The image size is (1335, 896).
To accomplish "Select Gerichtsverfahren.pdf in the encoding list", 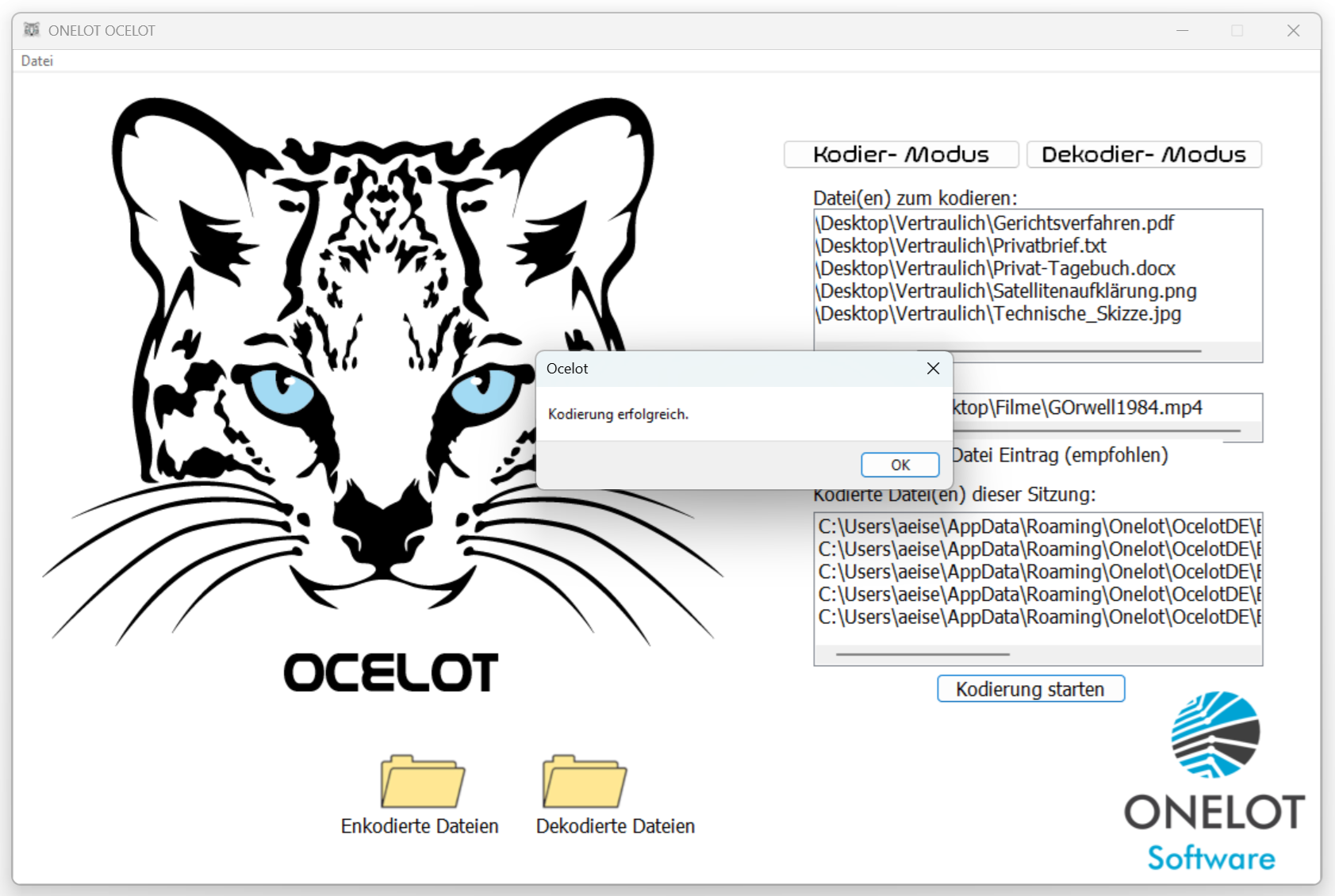I will click(994, 223).
